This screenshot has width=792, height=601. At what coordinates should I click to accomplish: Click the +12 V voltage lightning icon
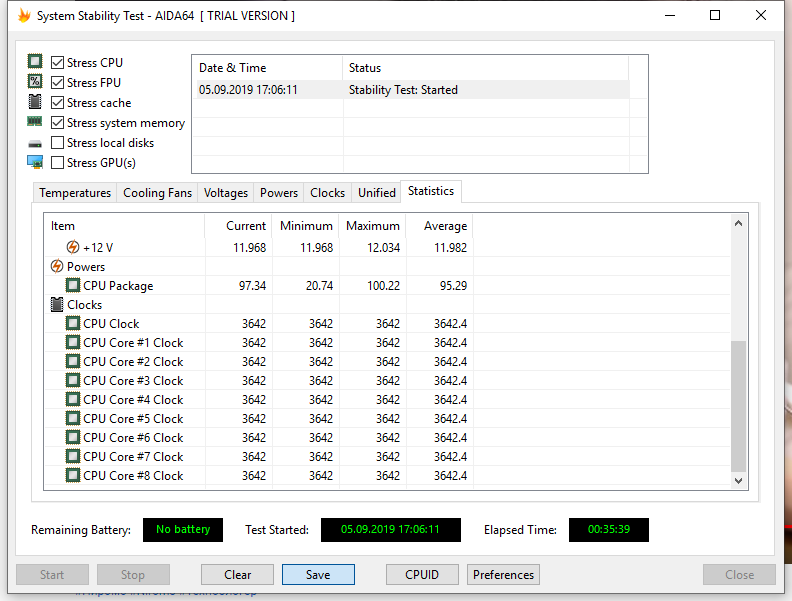click(x=73, y=247)
